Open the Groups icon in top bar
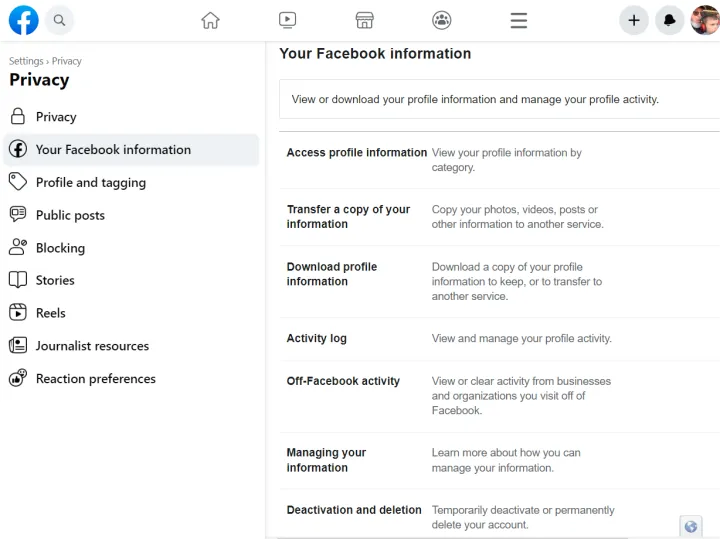Viewport: 720px width, 539px height. (x=441, y=20)
